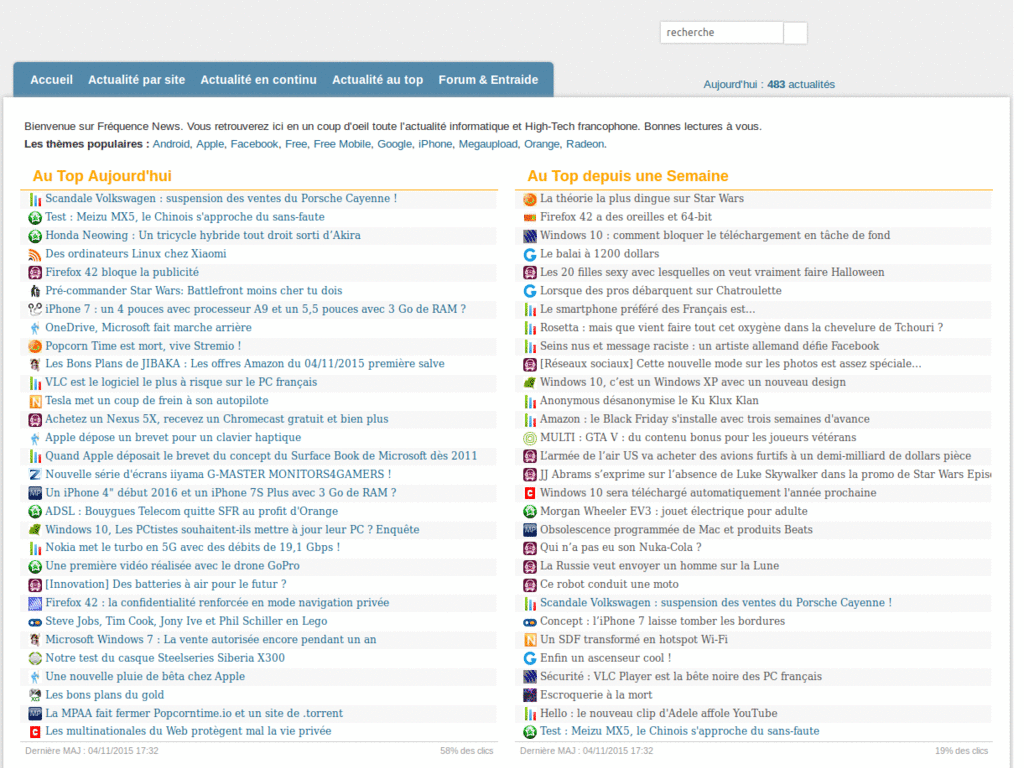This screenshot has height=768, width=1024.
Task: Click the icon beside Tesla met un coup de frein
Action: [35, 401]
